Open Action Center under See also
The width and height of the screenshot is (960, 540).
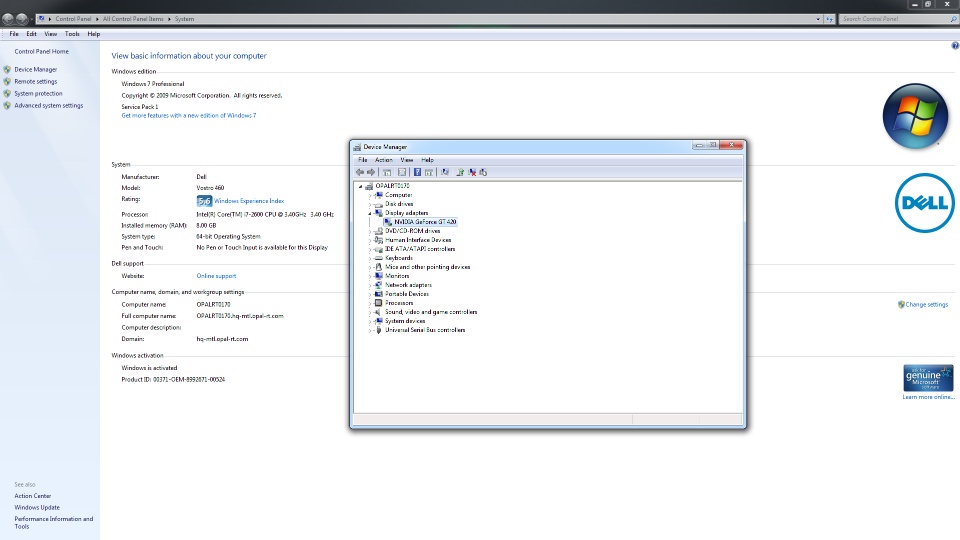point(33,496)
